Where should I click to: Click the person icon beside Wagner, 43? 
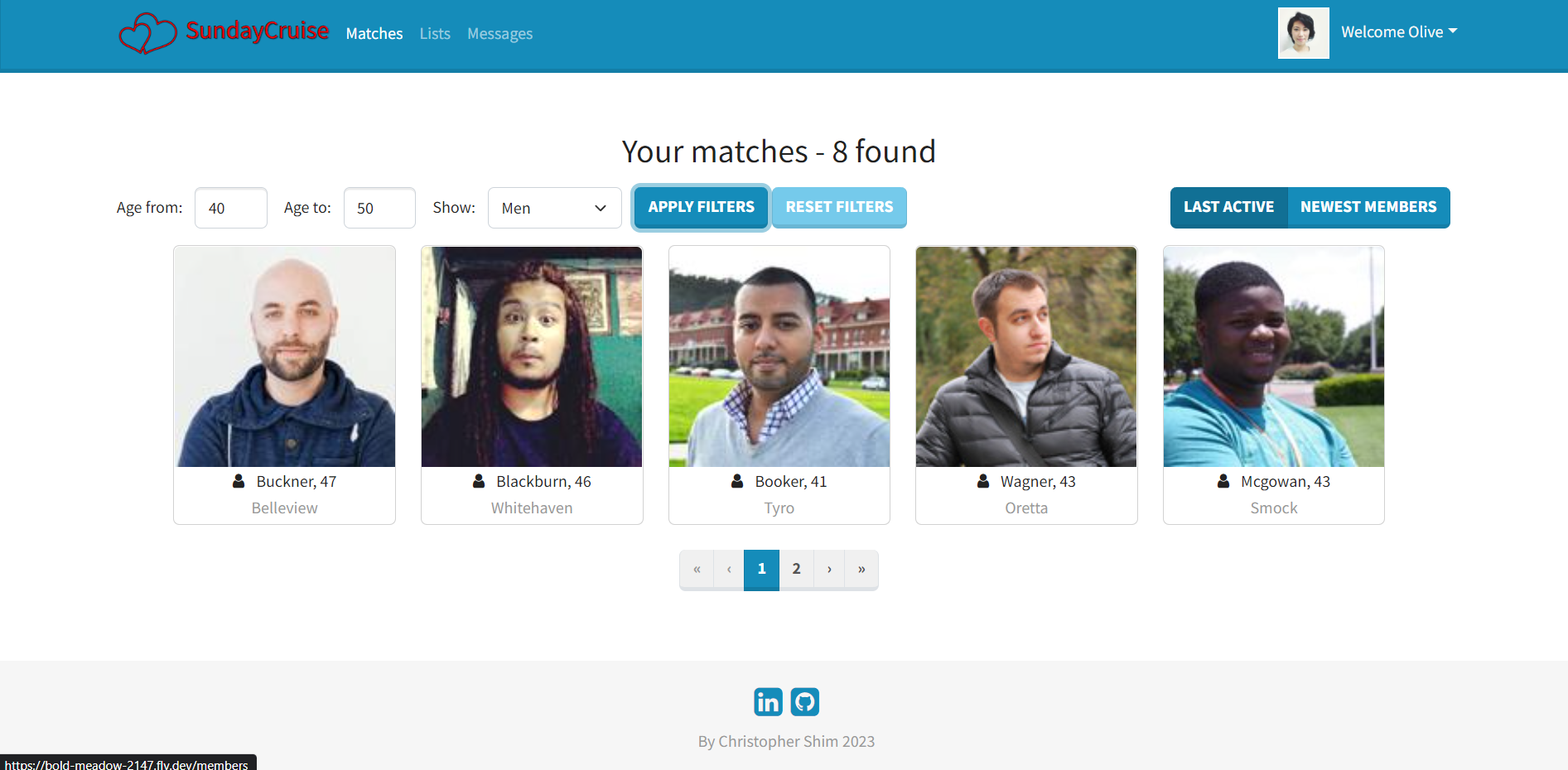point(982,481)
